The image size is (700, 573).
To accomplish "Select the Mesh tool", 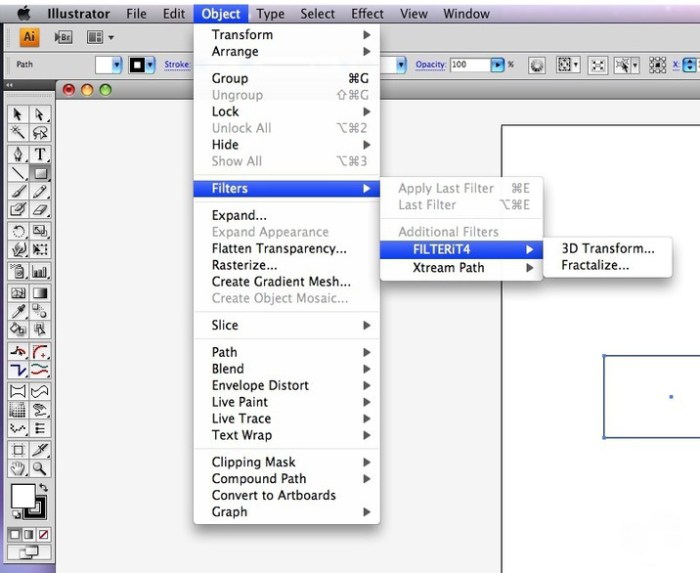I will (x=18, y=293).
